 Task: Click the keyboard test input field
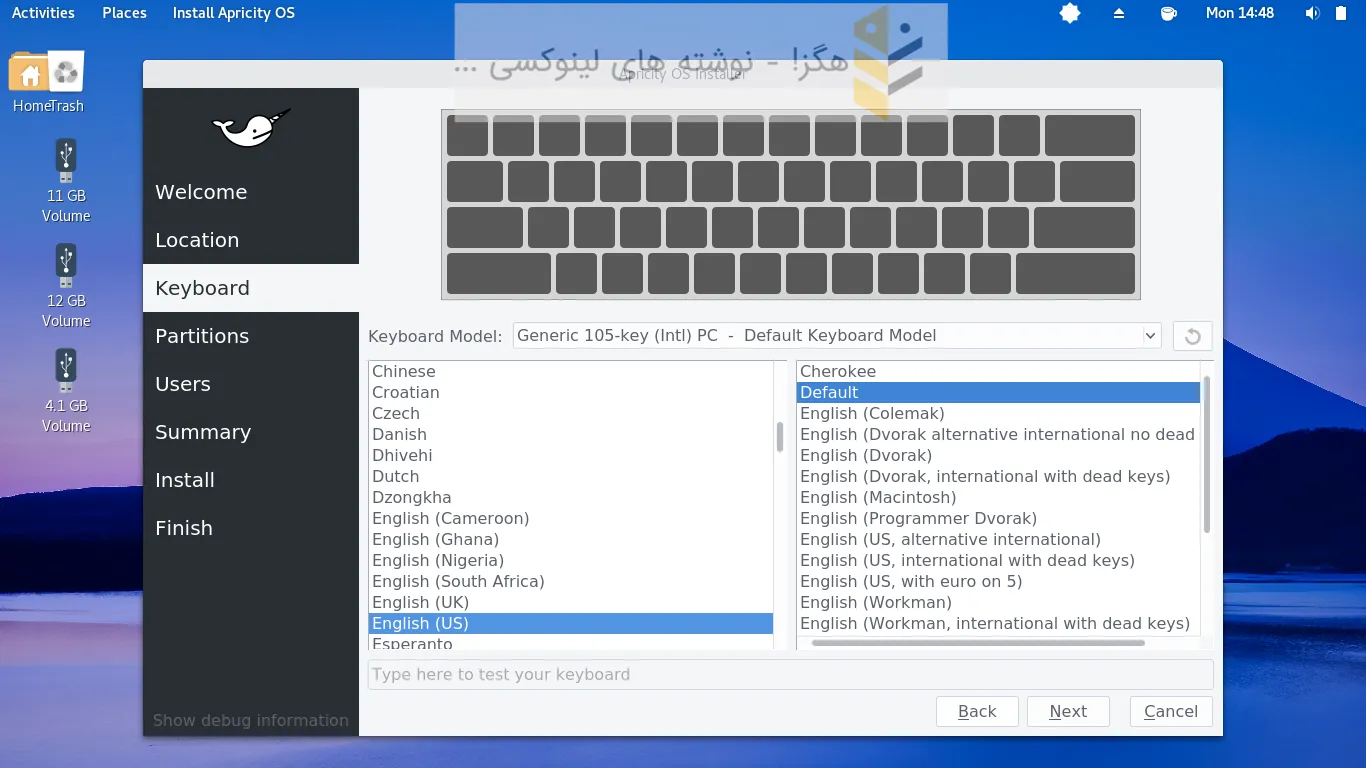point(791,674)
